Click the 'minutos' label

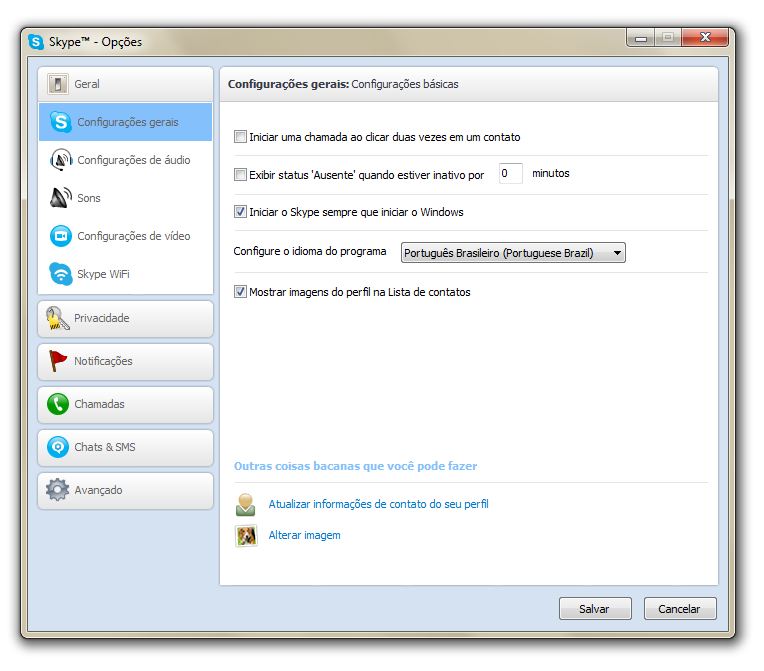551,173
